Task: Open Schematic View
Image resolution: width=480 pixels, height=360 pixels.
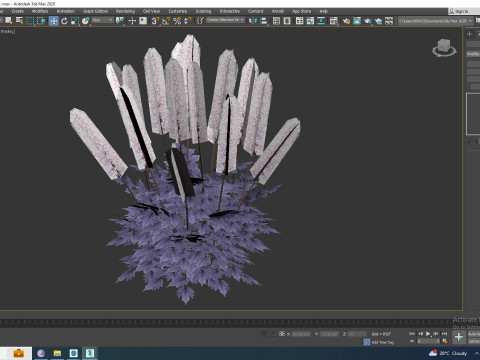Action: (321, 21)
